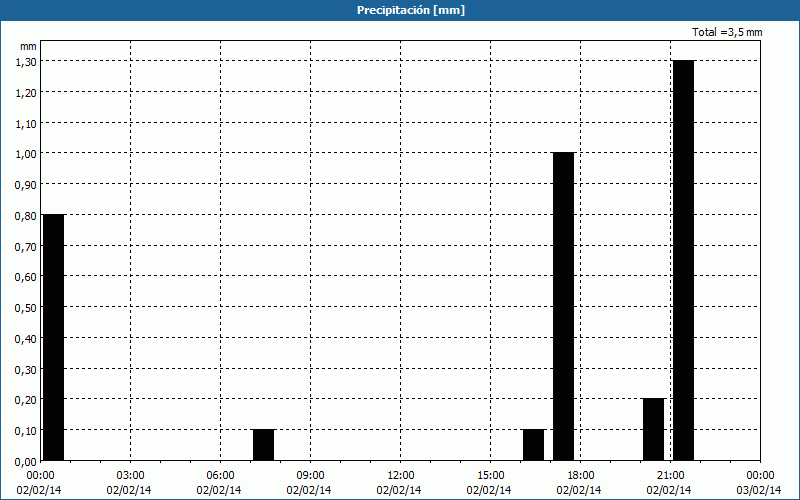Select the "0,30" y-axis value
The image size is (800, 500).
(26, 369)
